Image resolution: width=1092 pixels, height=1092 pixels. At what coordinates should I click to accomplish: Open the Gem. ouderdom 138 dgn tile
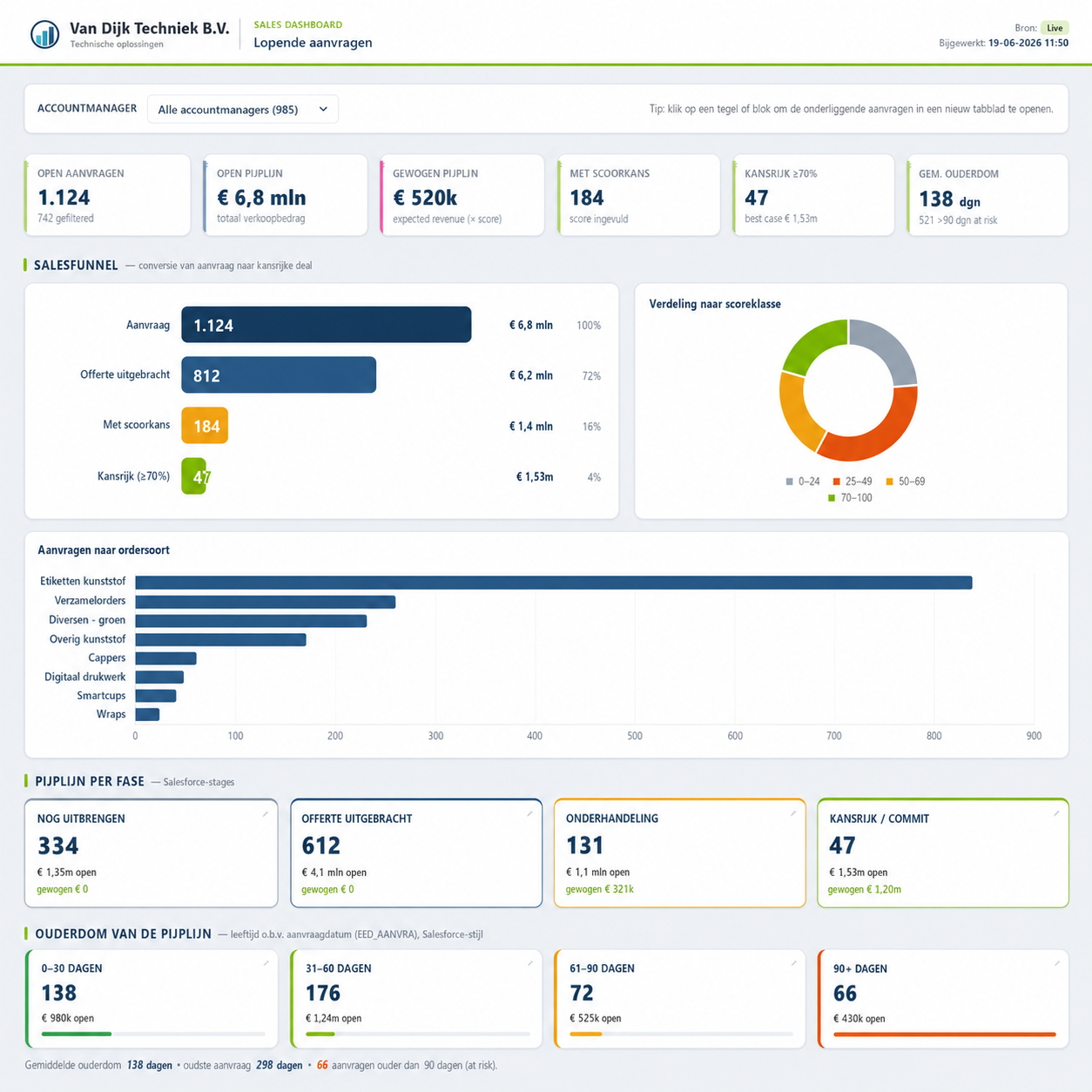click(x=988, y=195)
